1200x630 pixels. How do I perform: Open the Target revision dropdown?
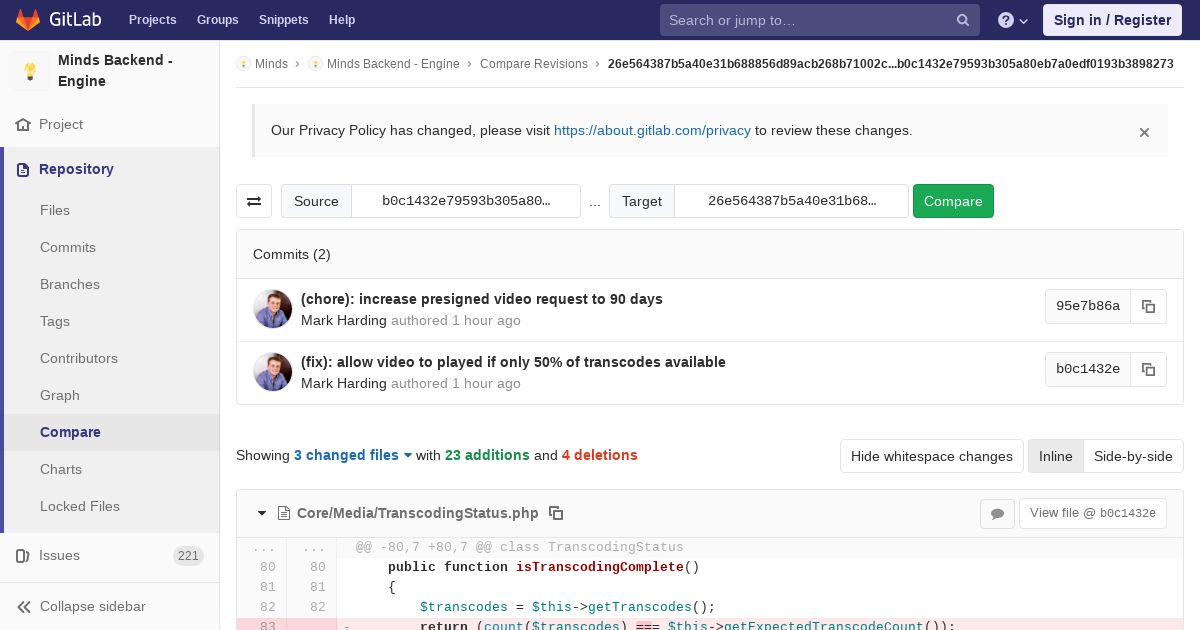point(792,201)
